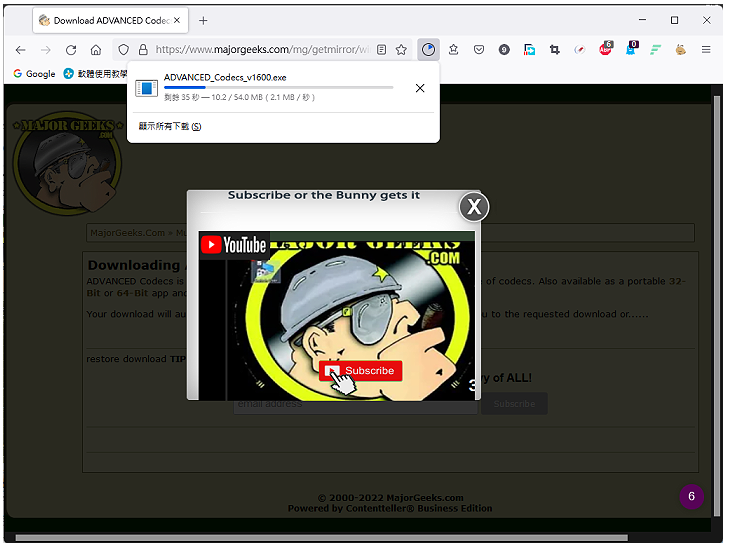Toggle reader view for this page
Screen dimensions: 730x548
(x=381, y=50)
